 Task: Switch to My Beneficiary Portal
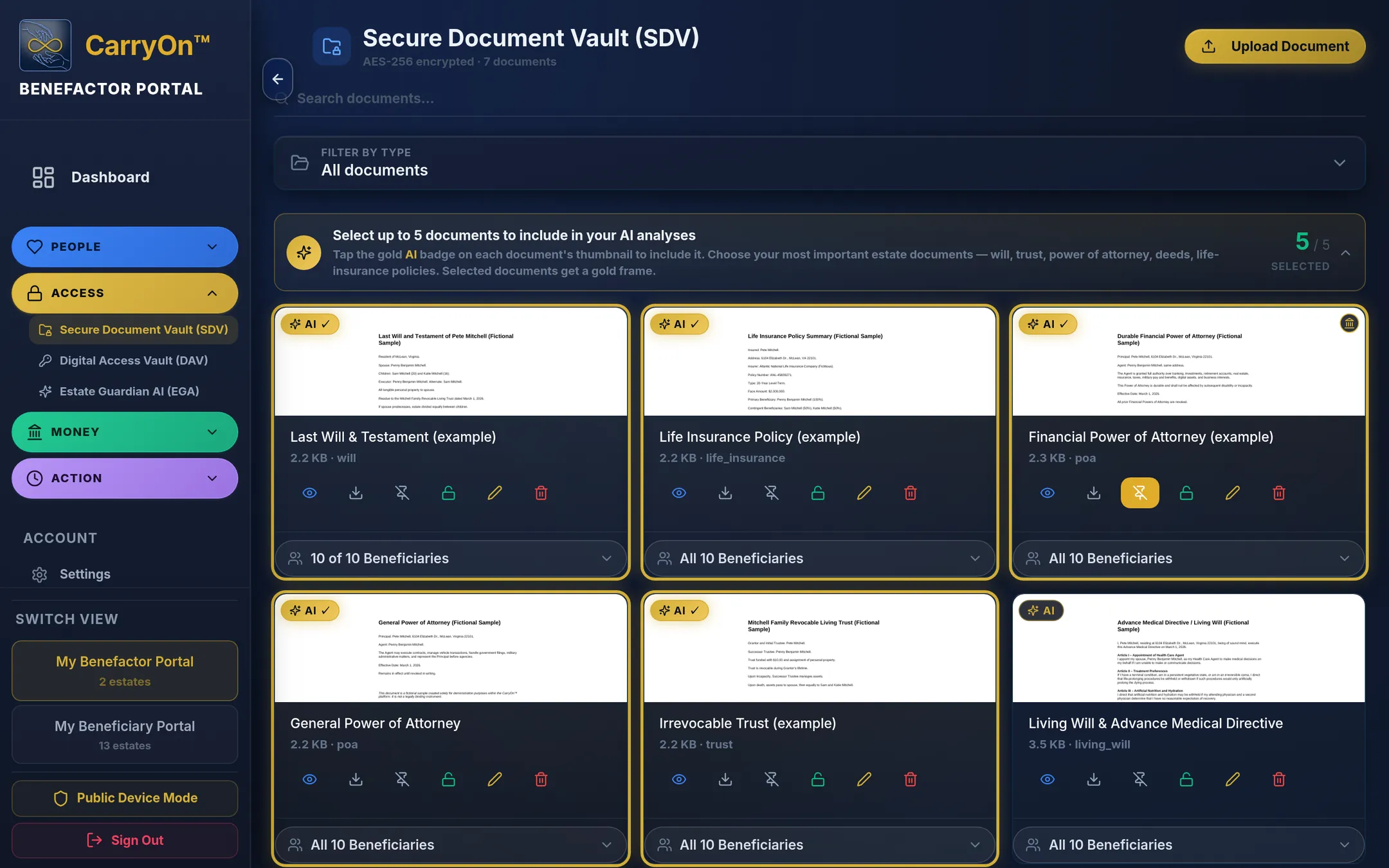point(125,735)
